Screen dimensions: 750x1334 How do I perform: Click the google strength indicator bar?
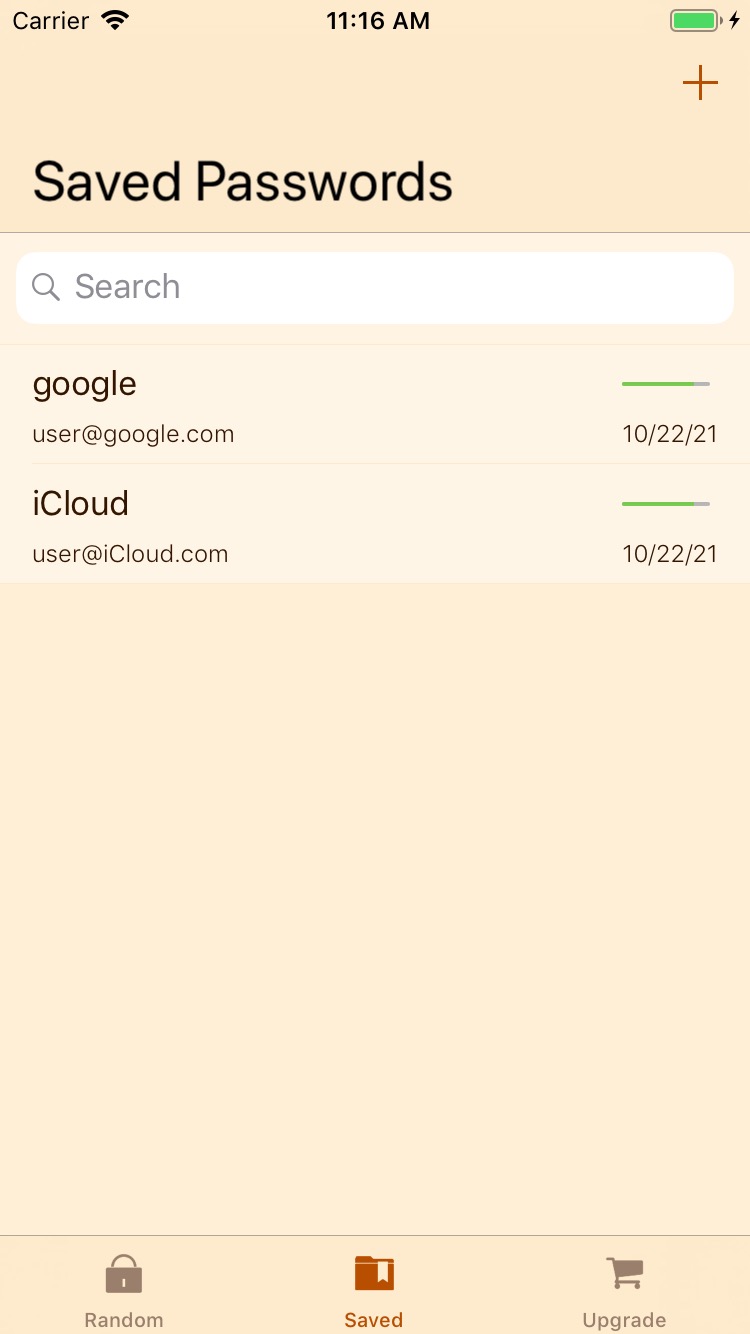[666, 384]
